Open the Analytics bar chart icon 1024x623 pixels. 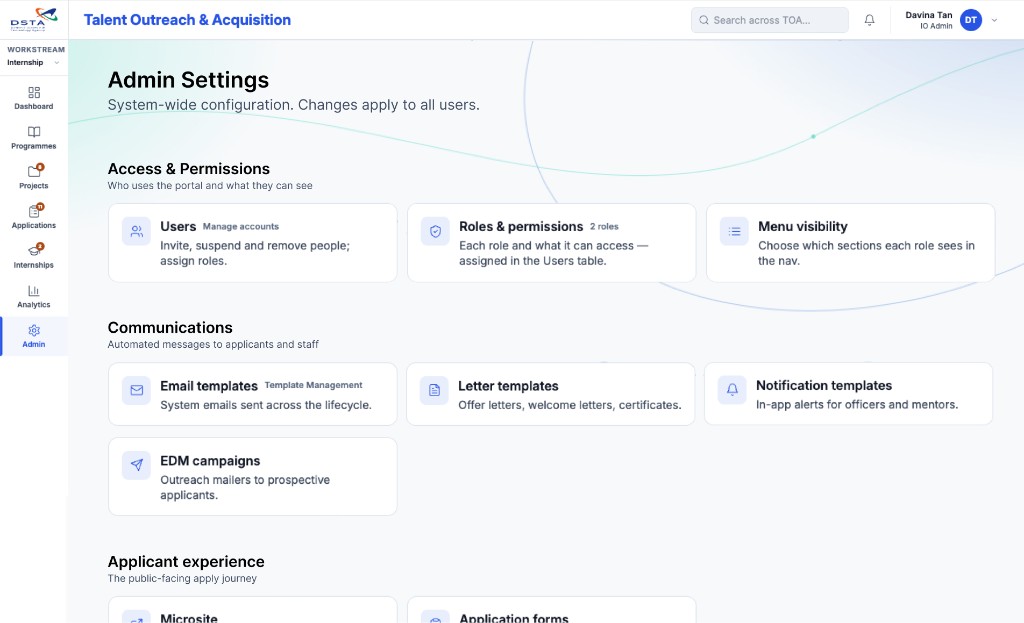(x=34, y=291)
